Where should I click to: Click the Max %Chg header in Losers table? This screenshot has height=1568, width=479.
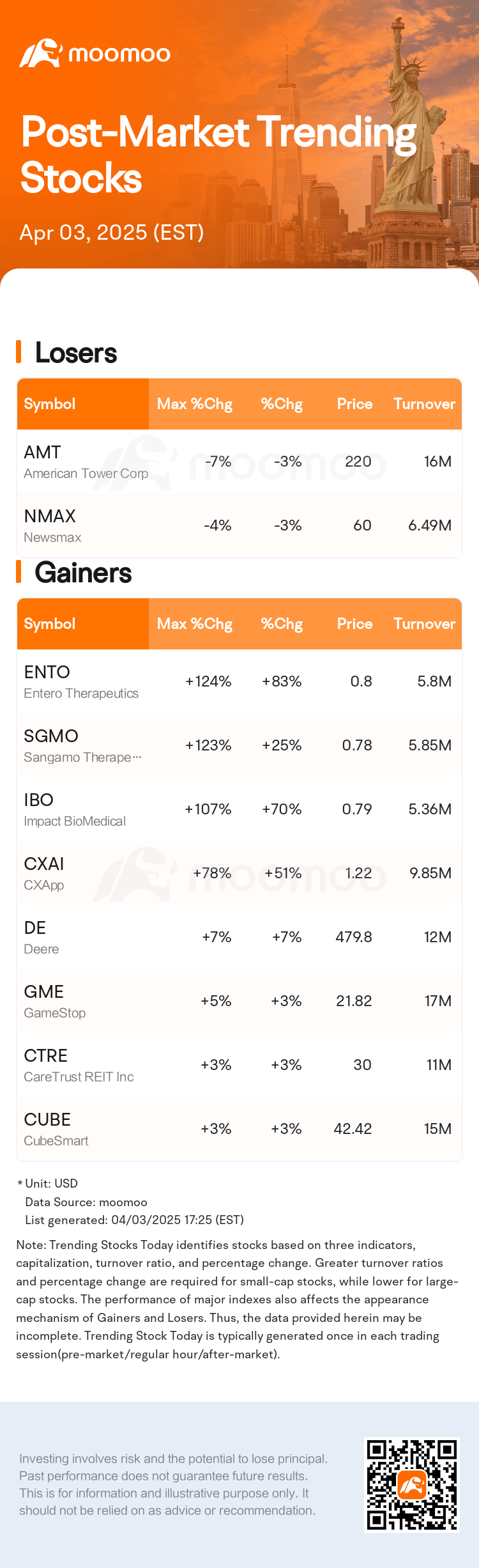click(194, 404)
